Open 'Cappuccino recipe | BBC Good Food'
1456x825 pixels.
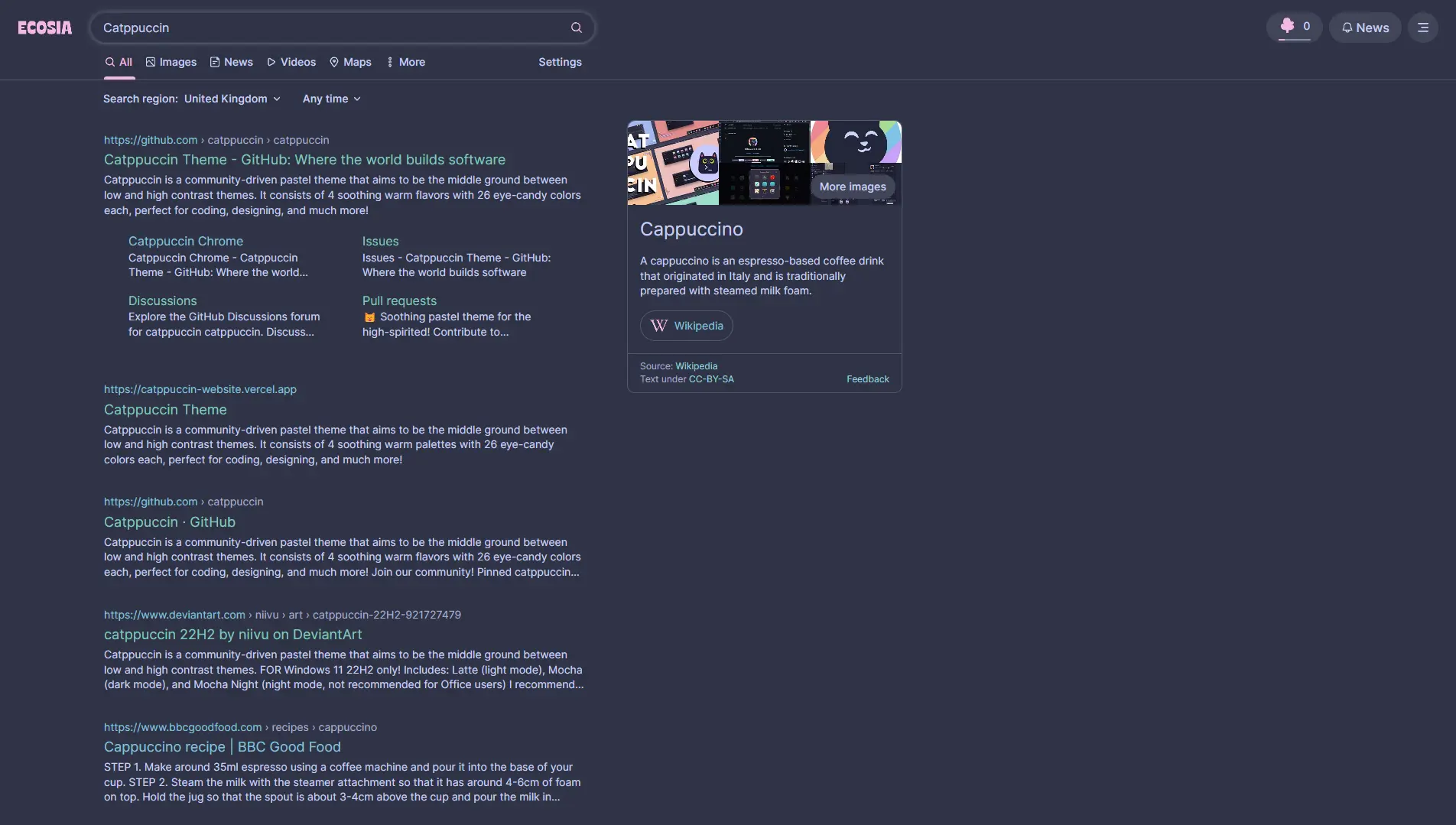click(223, 747)
